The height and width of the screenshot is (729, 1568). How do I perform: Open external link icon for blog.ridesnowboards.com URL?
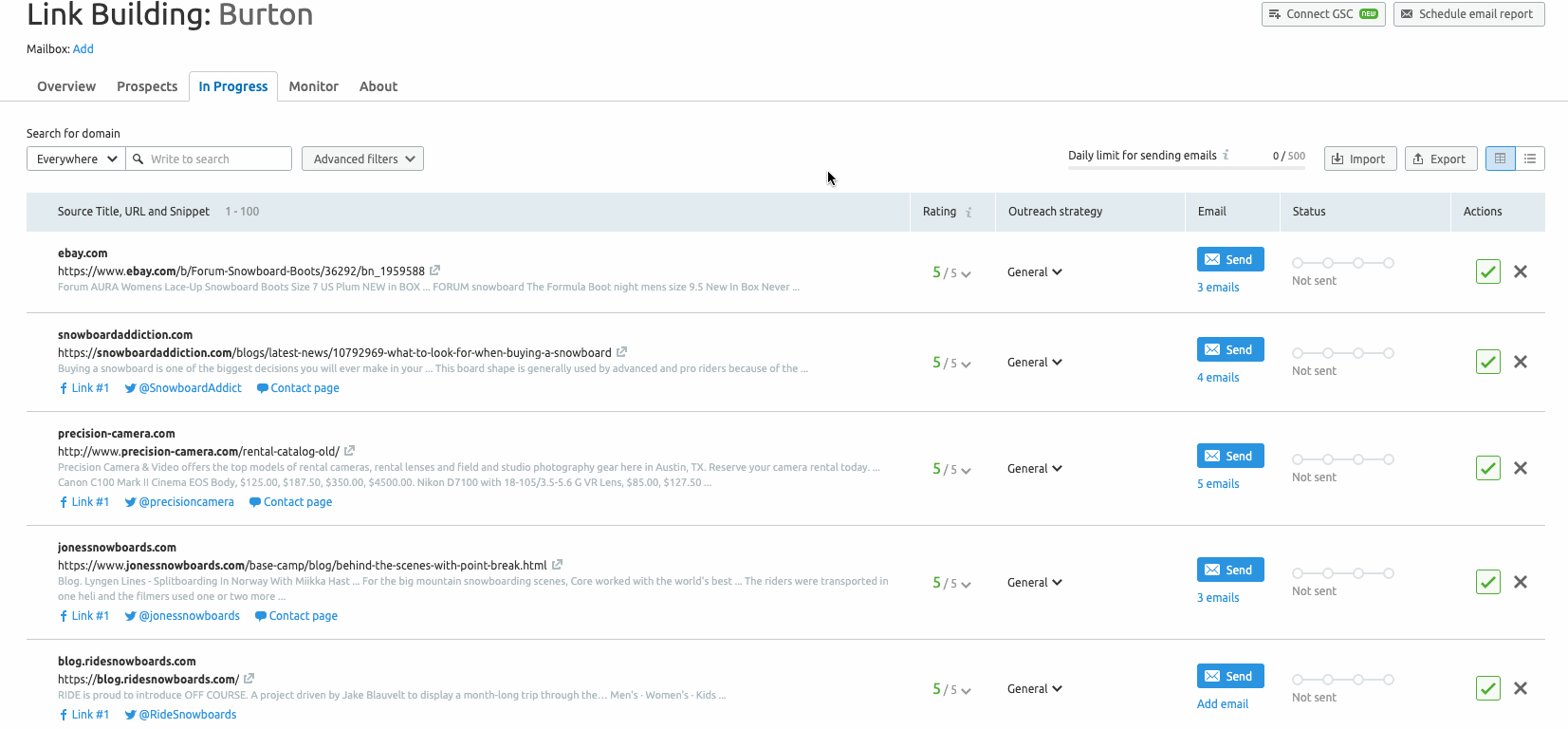(x=249, y=679)
